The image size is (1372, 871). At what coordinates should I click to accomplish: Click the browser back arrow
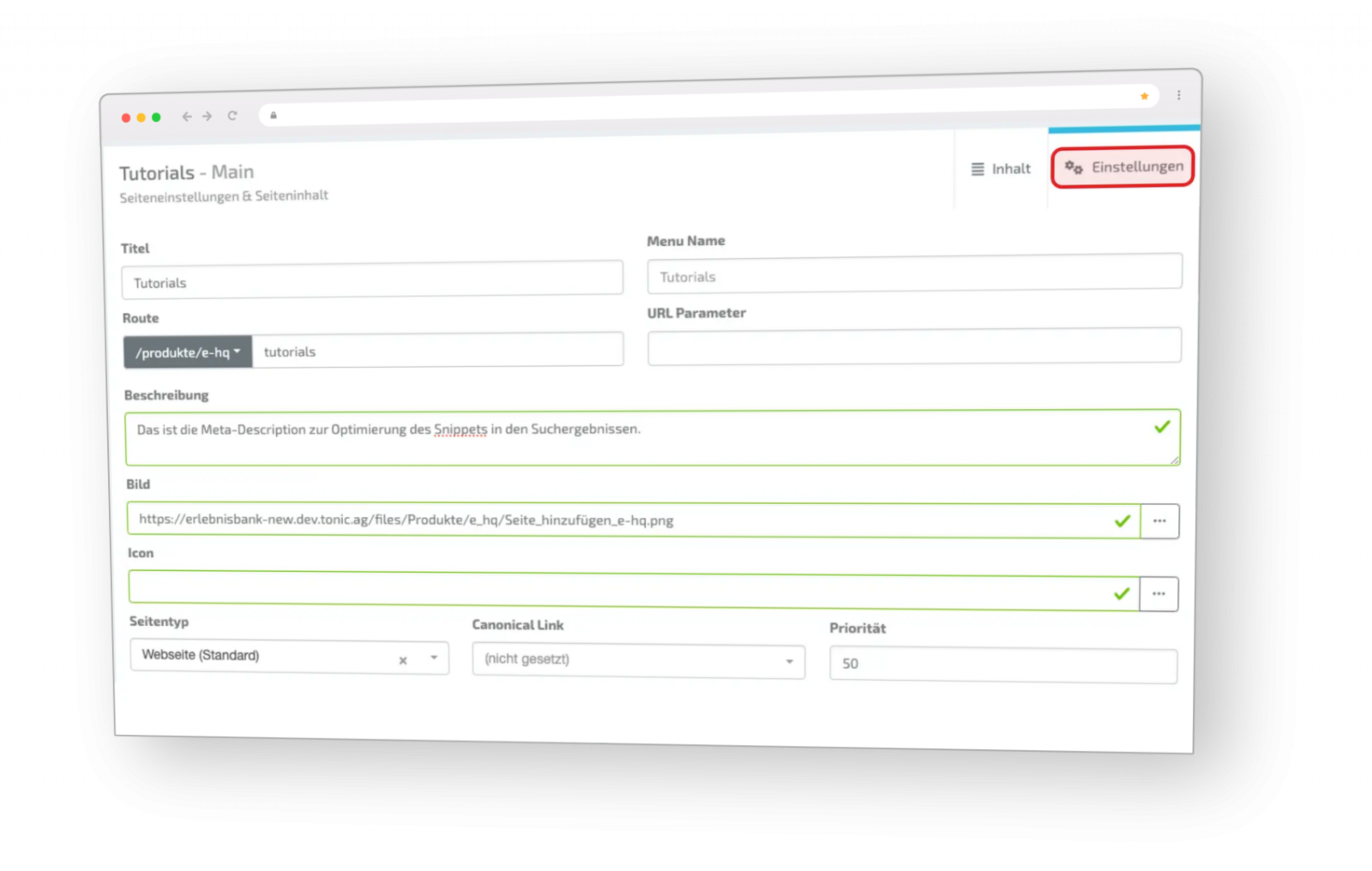pyautogui.click(x=187, y=117)
